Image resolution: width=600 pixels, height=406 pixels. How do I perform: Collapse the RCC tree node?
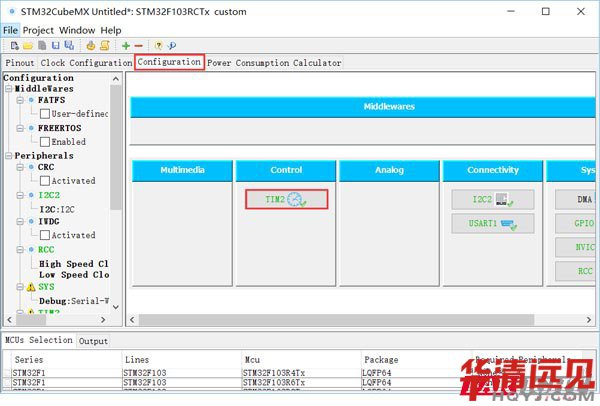[x=20, y=250]
